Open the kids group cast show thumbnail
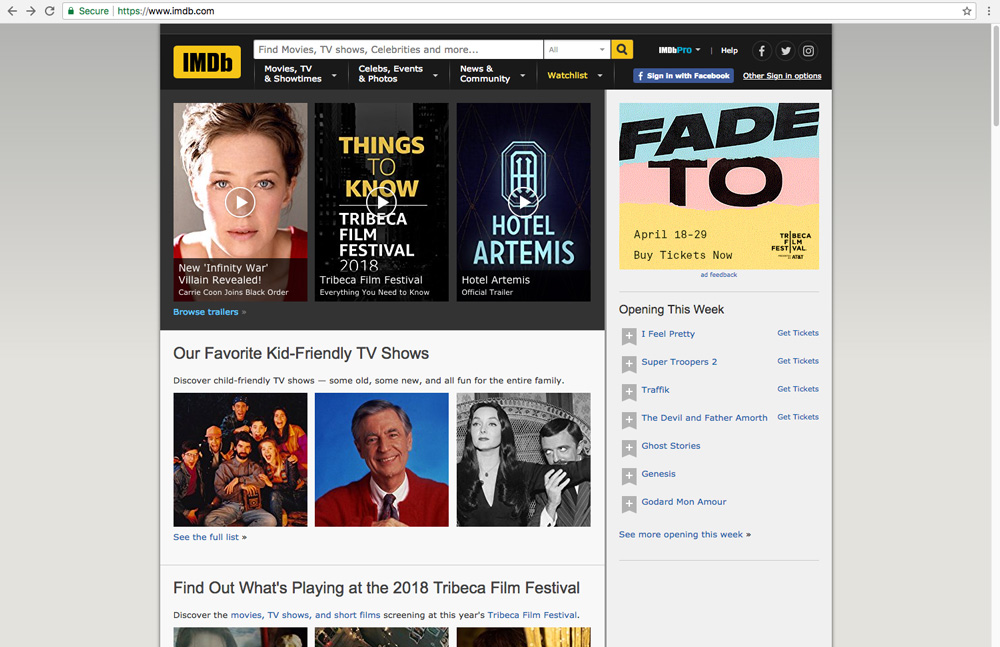 [240, 459]
